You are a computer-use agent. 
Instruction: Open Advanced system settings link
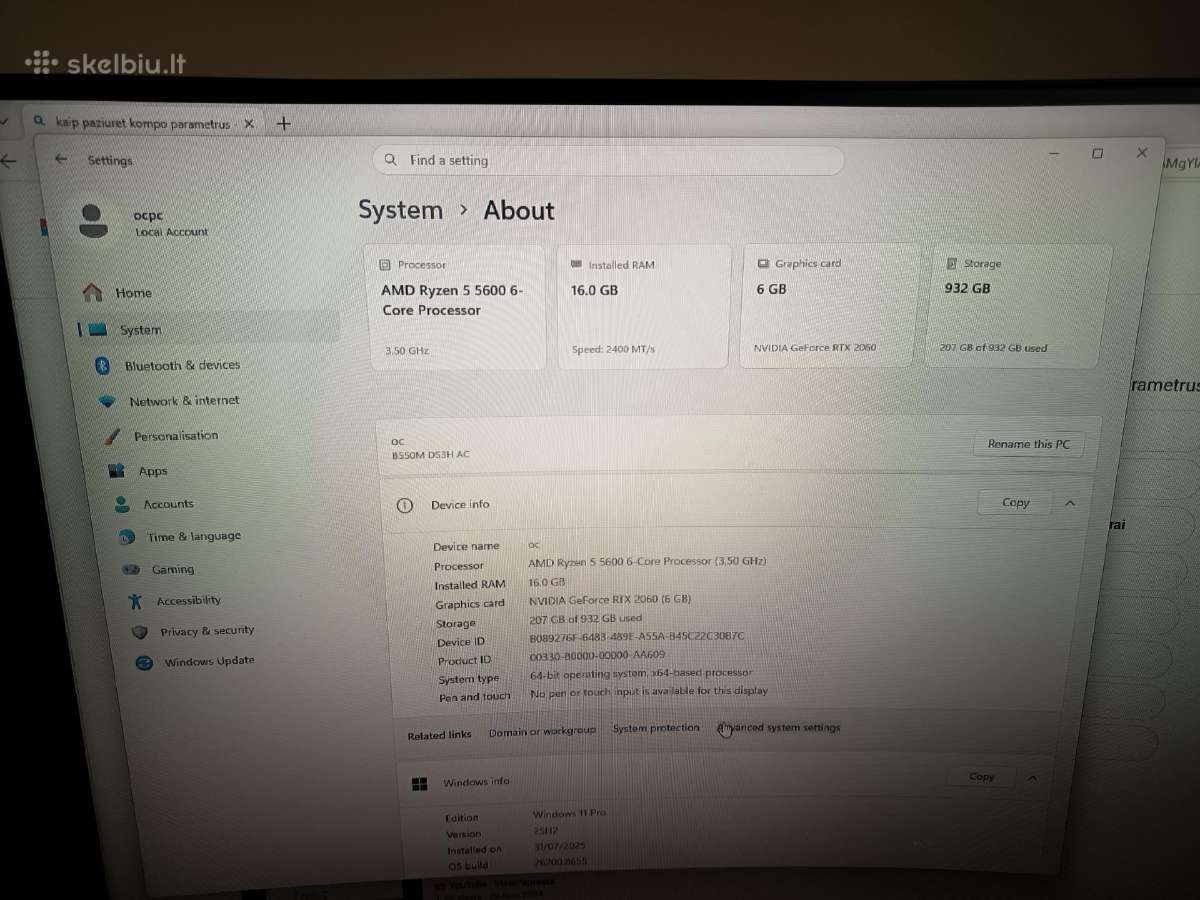click(779, 727)
